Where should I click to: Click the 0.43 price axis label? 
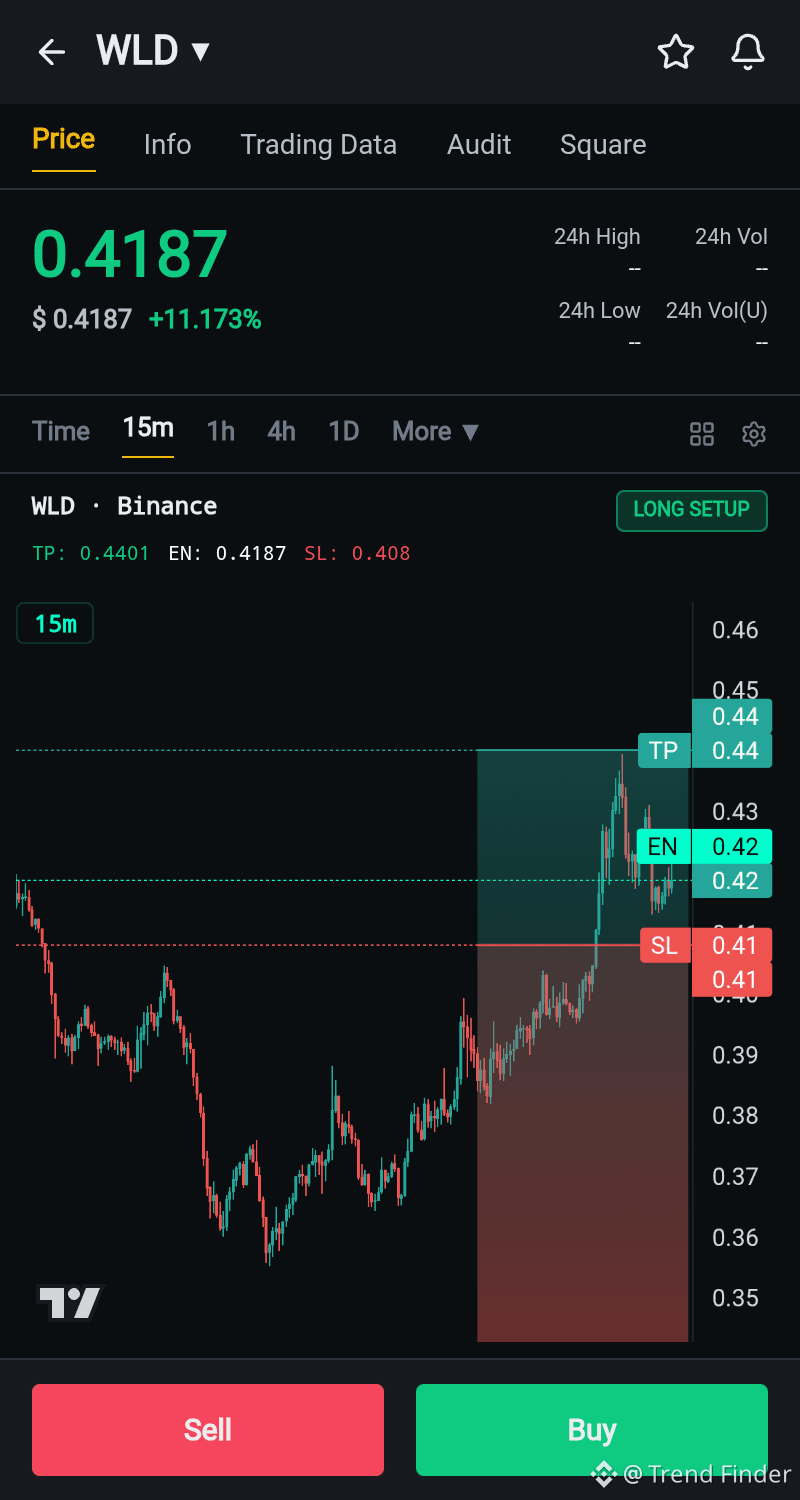(735, 811)
